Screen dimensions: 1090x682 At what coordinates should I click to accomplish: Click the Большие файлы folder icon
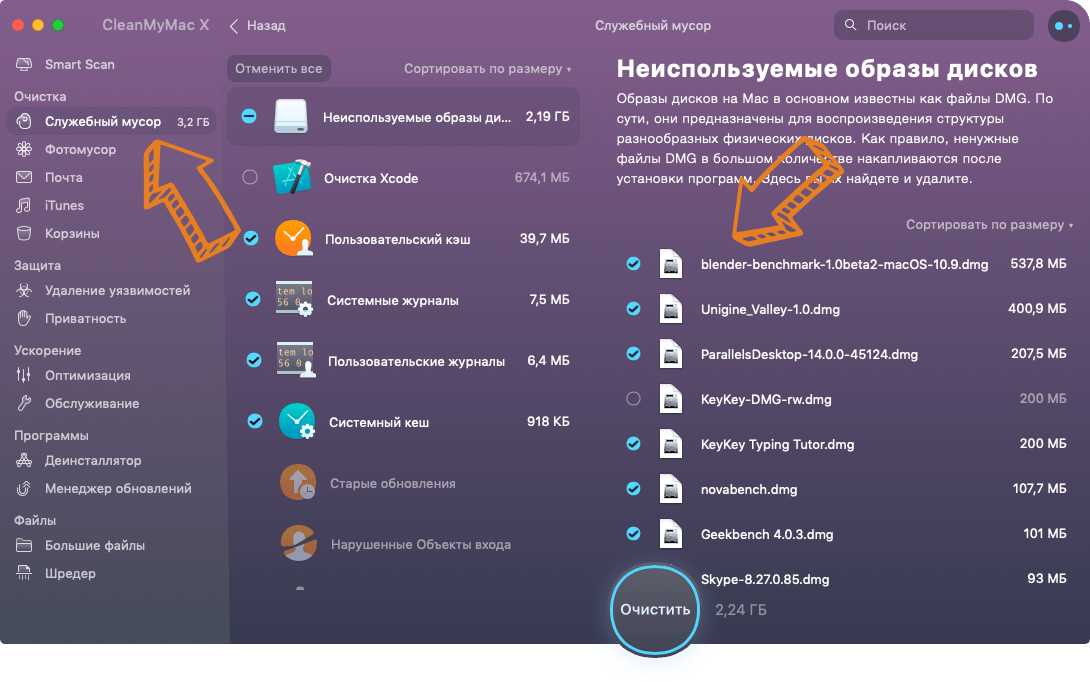(x=24, y=546)
